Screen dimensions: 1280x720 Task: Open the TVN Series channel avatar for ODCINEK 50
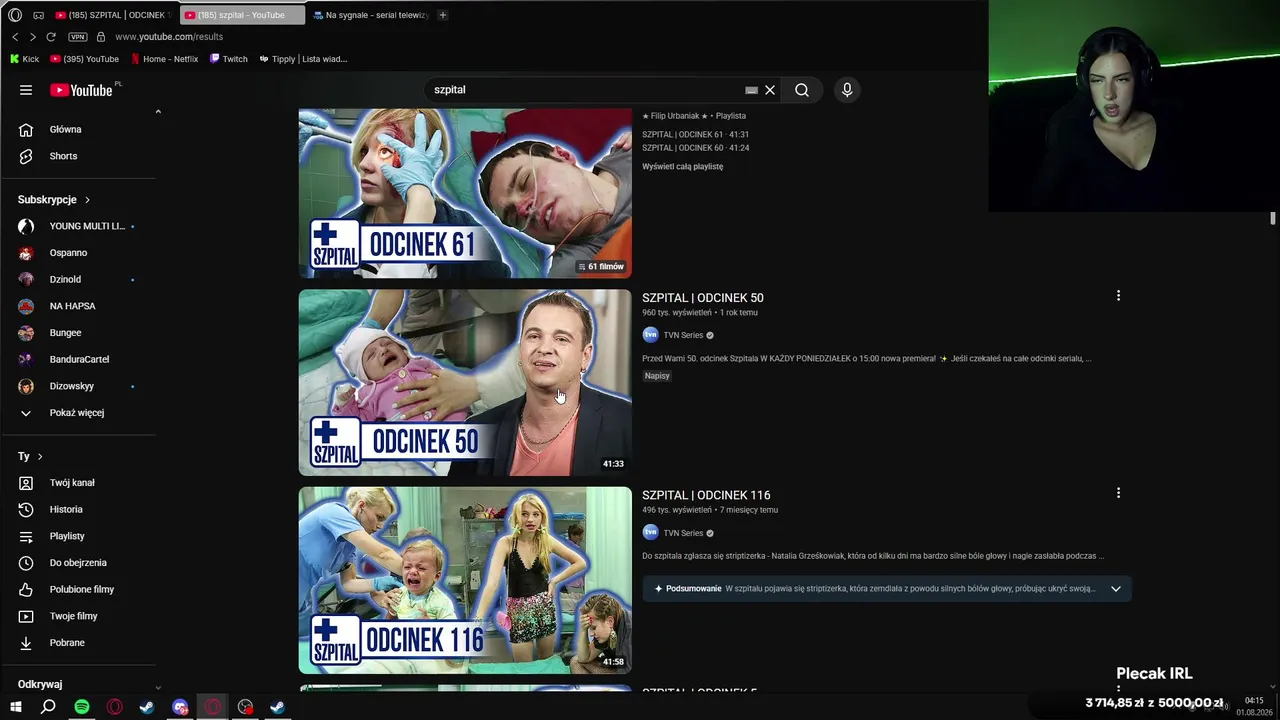point(650,335)
